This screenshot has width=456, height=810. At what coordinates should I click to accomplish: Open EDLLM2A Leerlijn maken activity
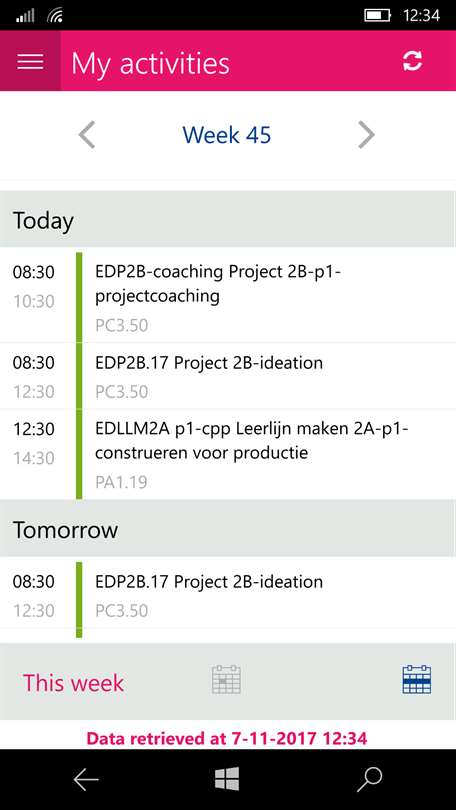coord(228,455)
